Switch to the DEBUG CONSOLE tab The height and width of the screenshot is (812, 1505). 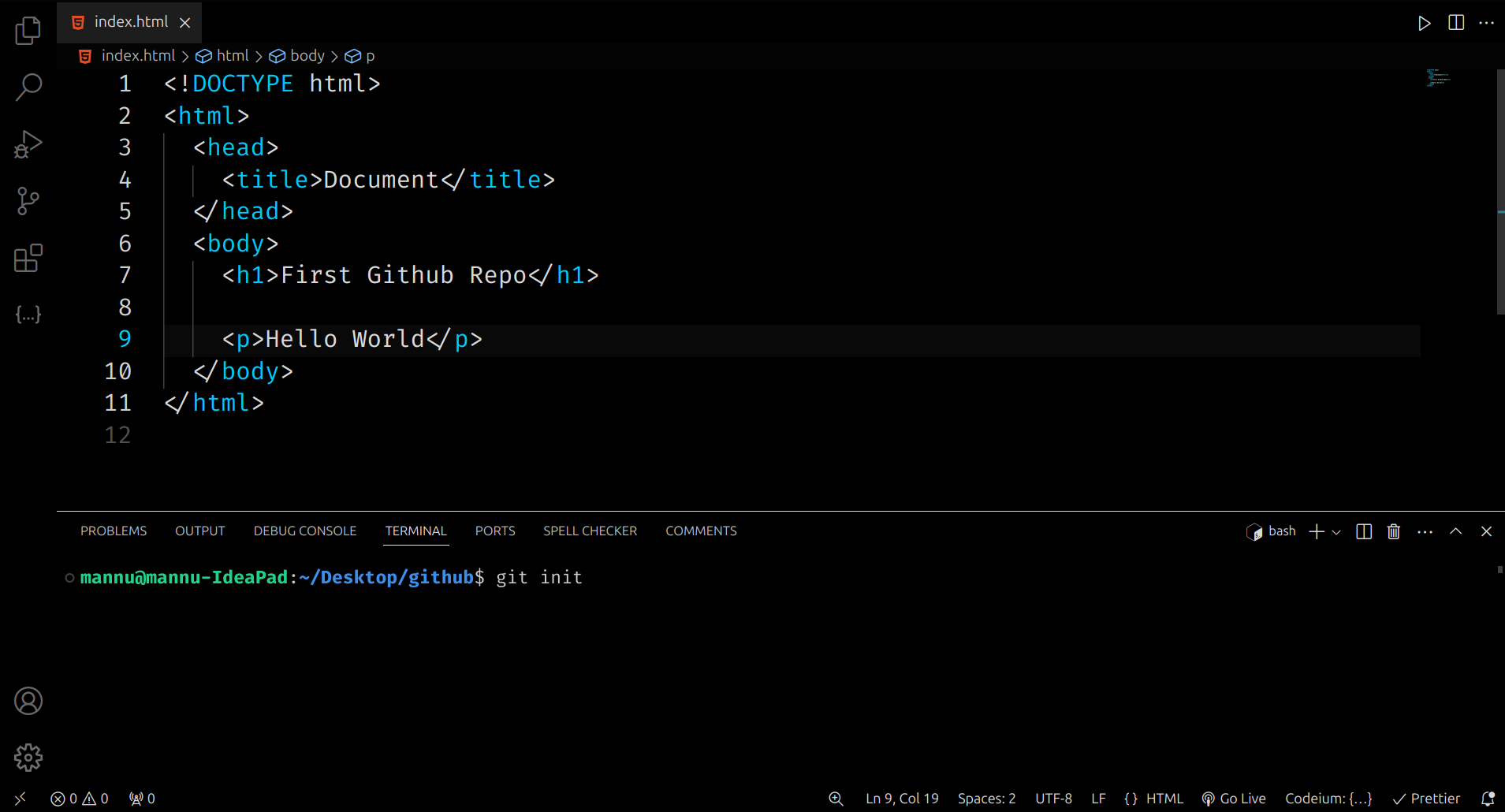[x=305, y=531]
